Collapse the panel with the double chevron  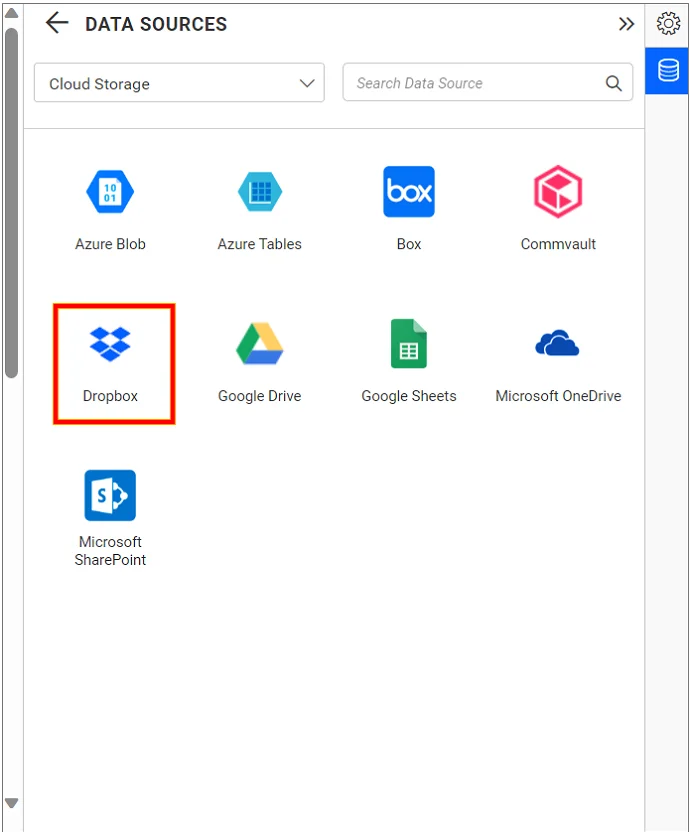click(x=626, y=24)
